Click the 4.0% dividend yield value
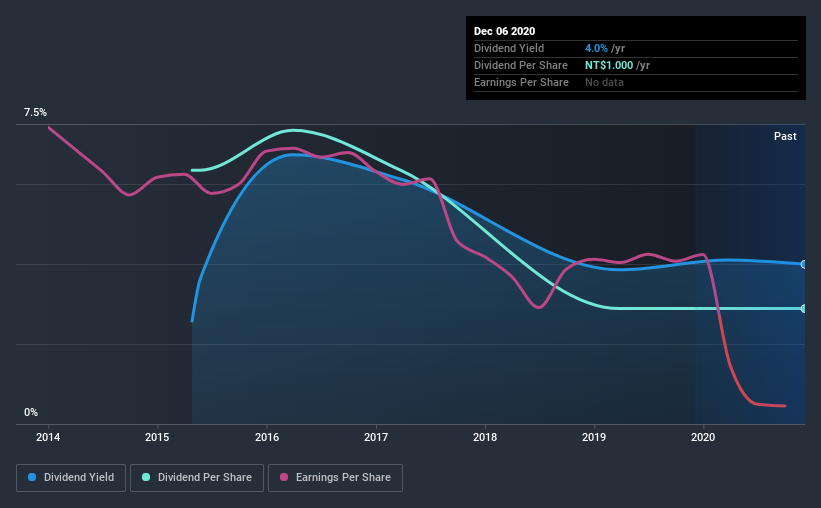821x508 pixels. (x=596, y=48)
